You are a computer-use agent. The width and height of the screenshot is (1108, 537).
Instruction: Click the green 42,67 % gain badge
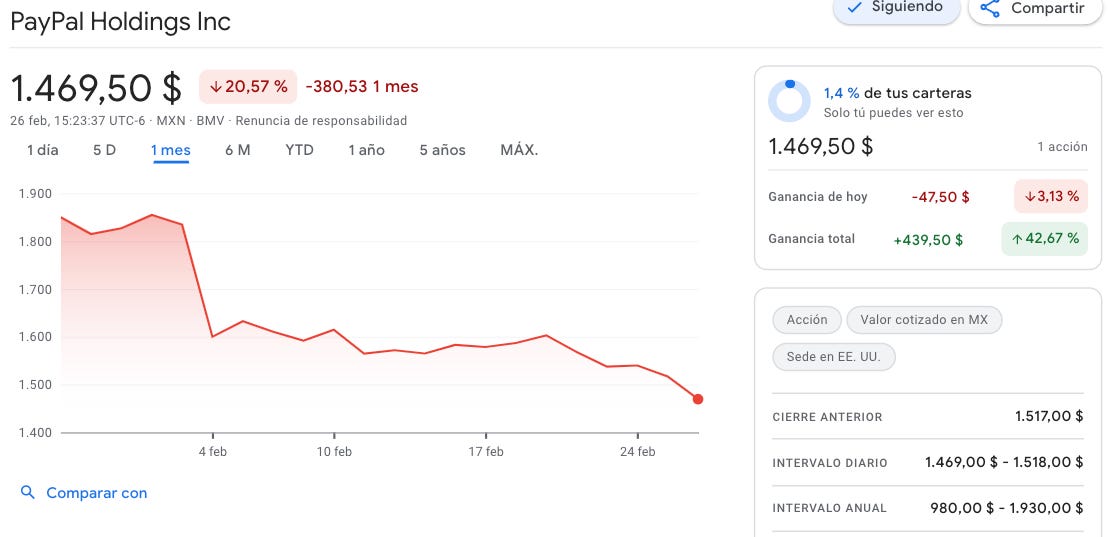click(1044, 239)
